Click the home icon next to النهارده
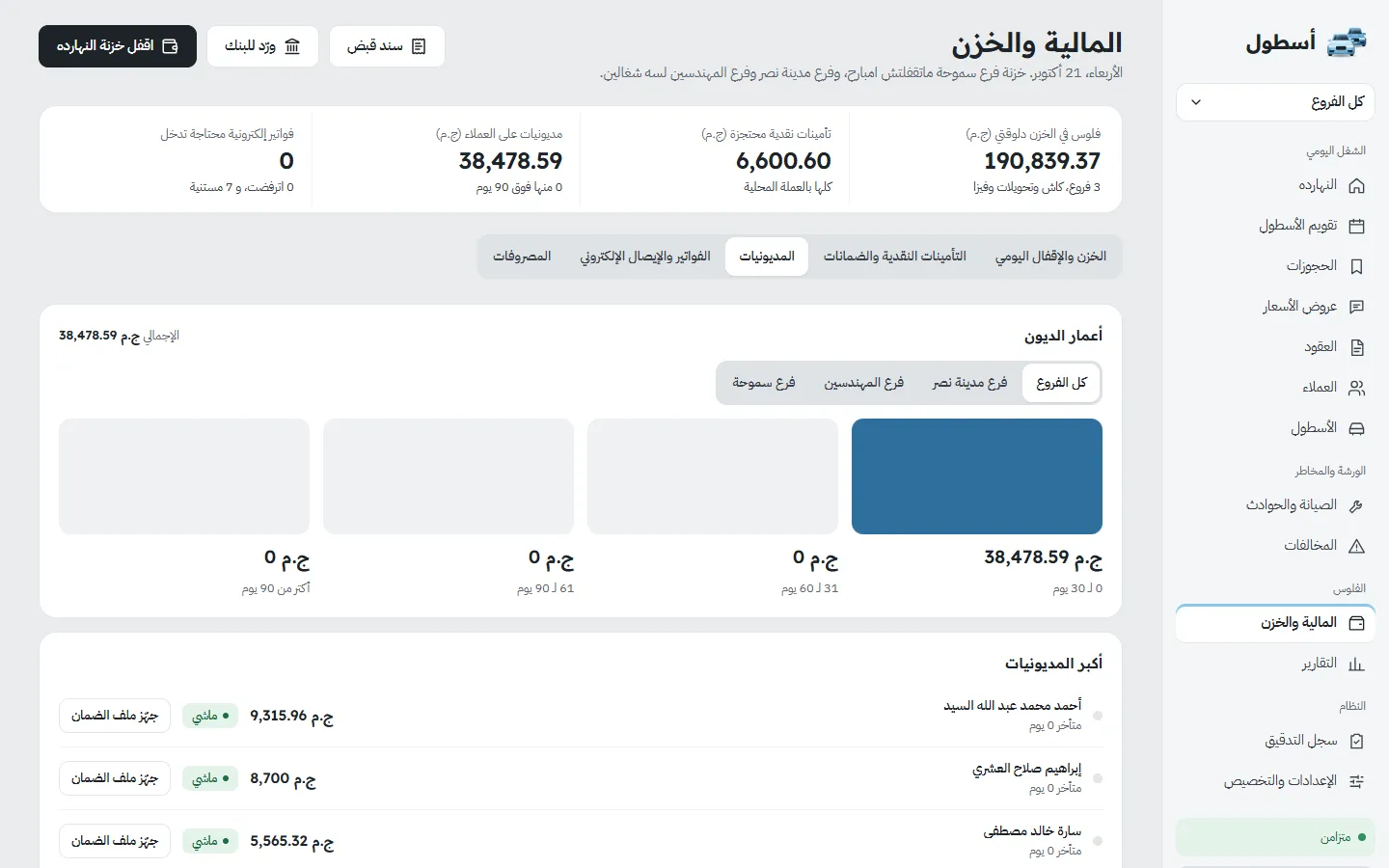Viewport: 1389px width, 868px height. point(1356,185)
